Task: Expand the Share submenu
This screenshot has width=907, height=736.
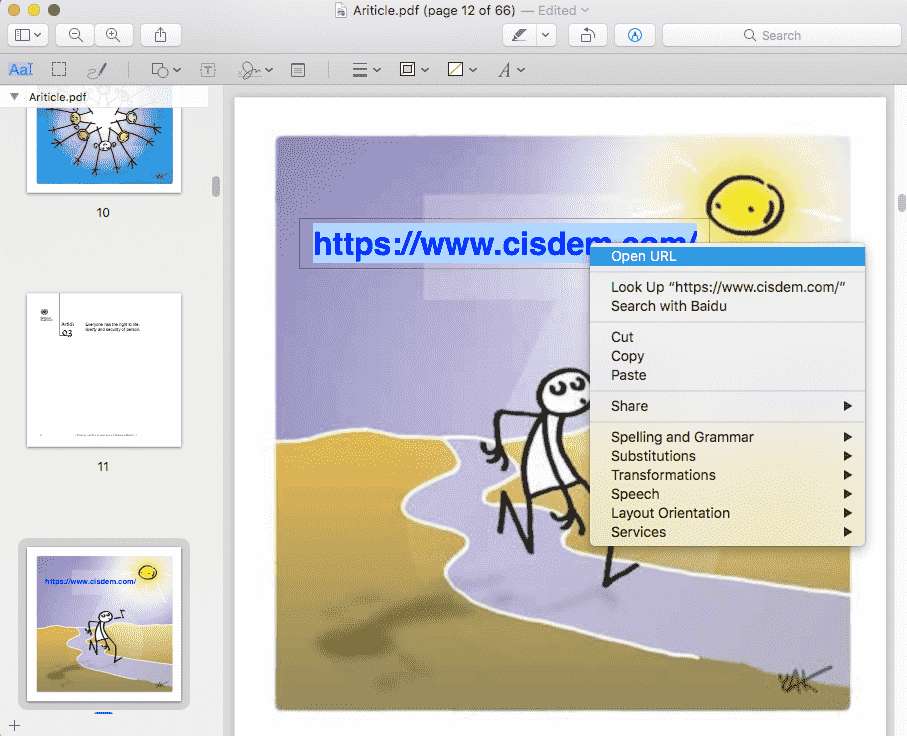Action: click(727, 406)
